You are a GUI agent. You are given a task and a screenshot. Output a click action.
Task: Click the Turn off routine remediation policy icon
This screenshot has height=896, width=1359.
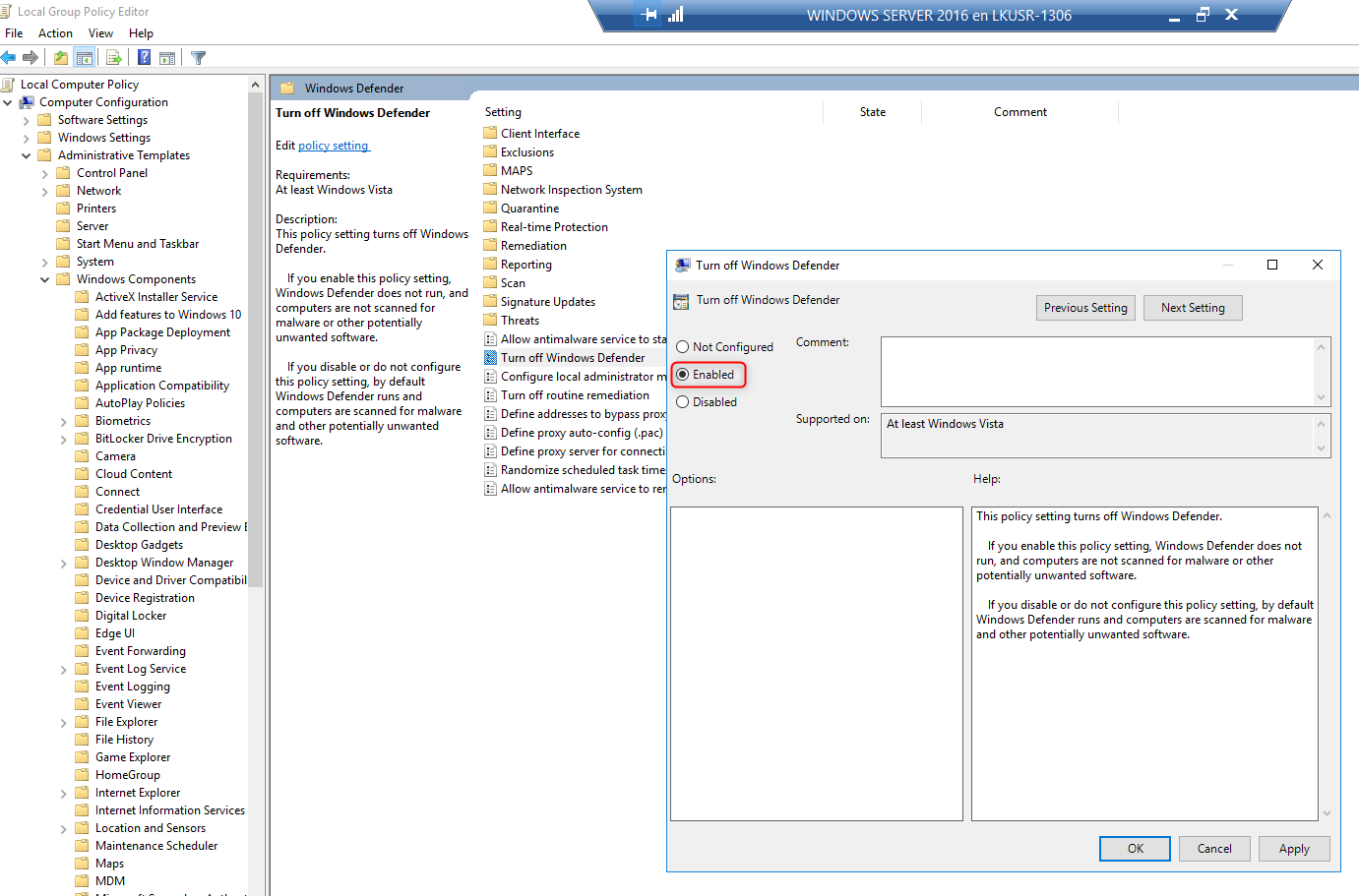[x=490, y=395]
